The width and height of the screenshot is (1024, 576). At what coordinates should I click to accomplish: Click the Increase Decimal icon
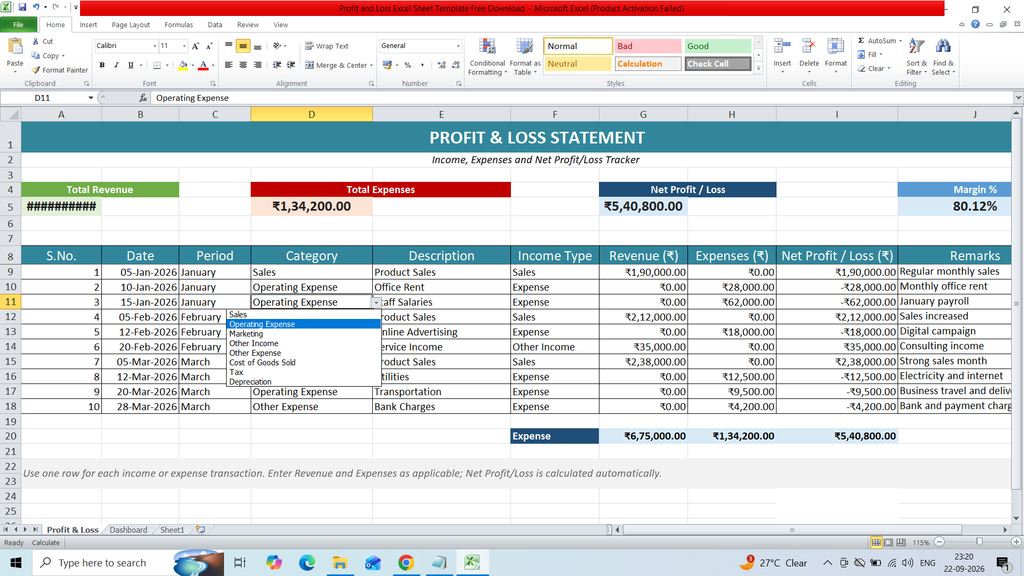(441, 65)
